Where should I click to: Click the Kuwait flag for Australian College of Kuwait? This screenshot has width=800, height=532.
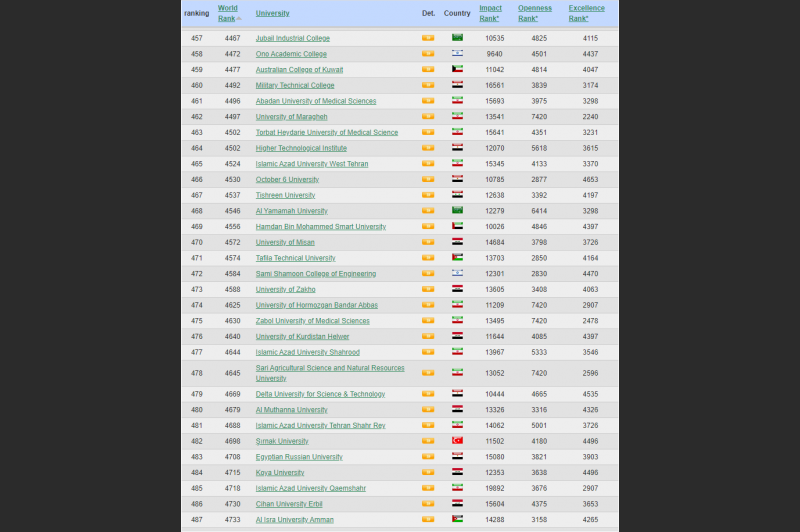[457, 70]
